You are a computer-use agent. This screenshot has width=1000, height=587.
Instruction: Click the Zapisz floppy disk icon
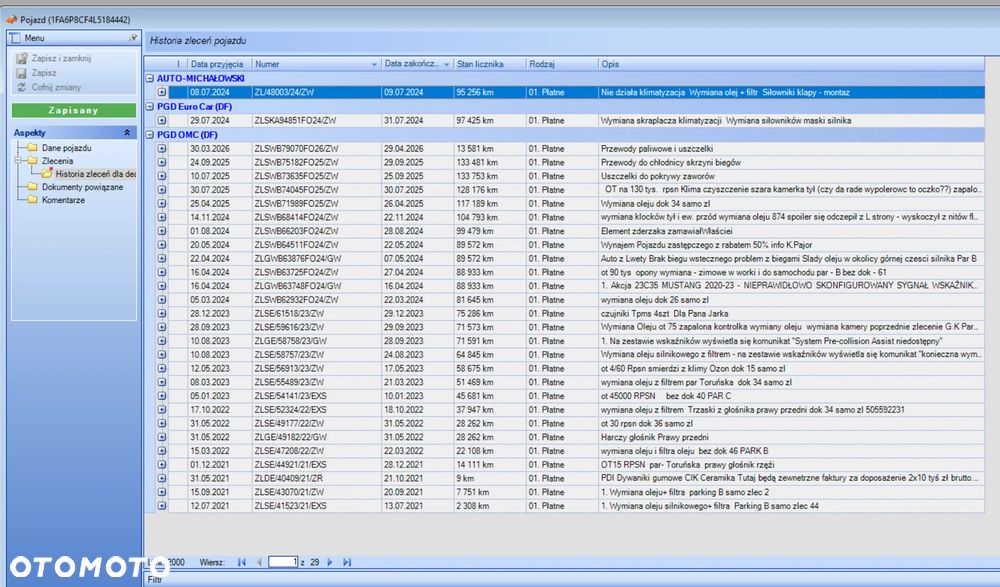(22, 73)
